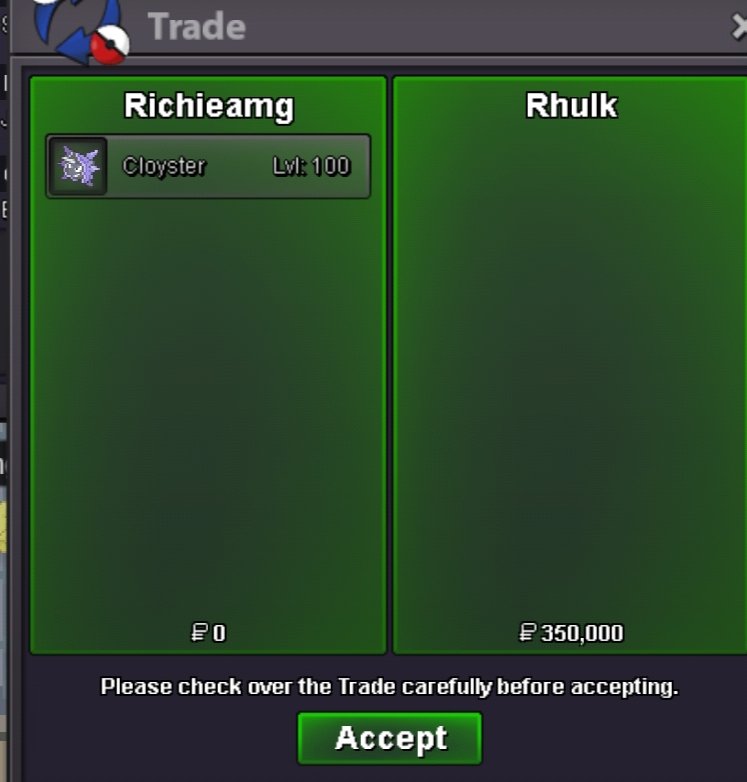Click the Pokedollar symbol beside 0
747x782 pixels.
(199, 633)
